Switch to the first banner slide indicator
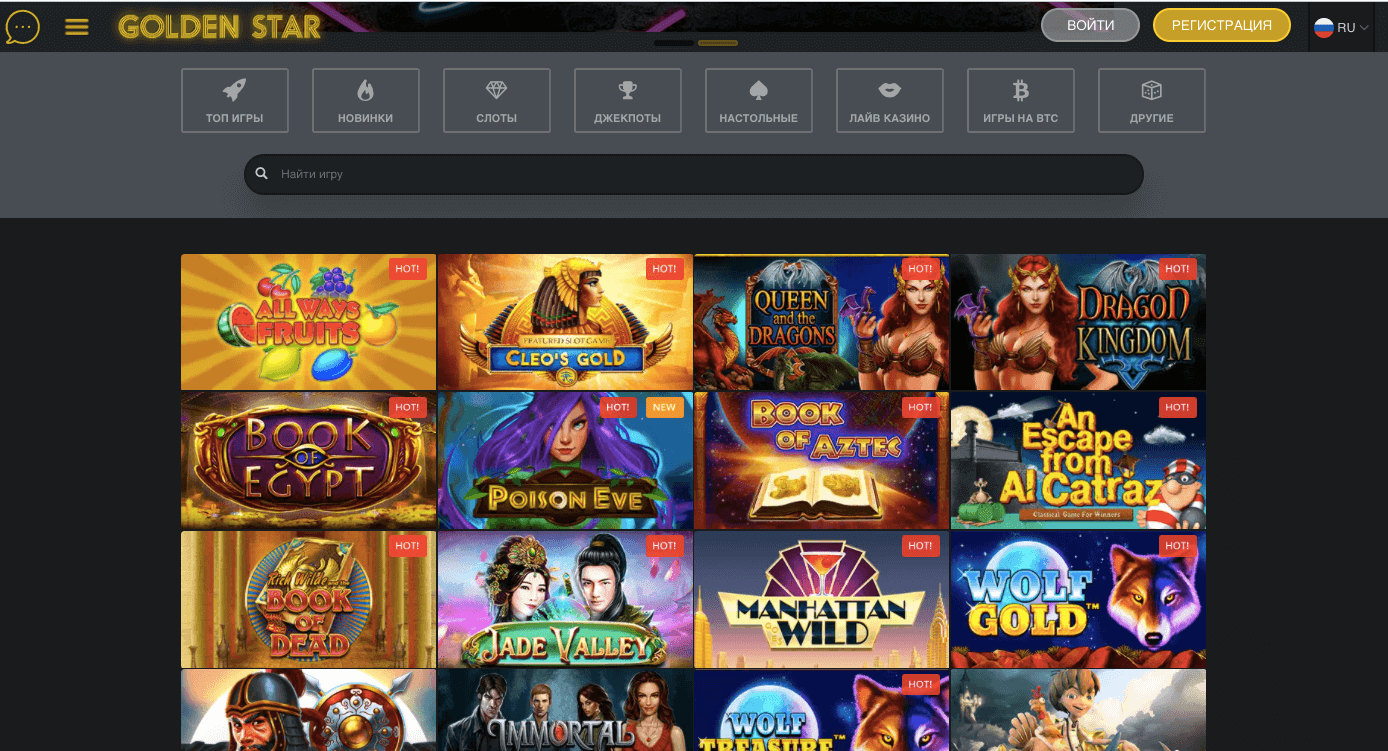Viewport: 1388px width, 751px height. click(x=674, y=43)
